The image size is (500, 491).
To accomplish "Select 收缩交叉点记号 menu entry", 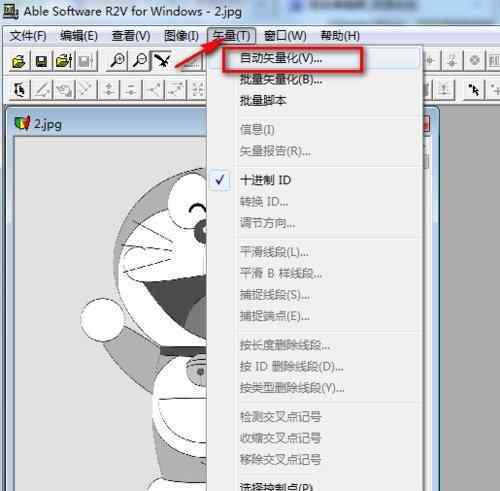I will pos(315,438).
